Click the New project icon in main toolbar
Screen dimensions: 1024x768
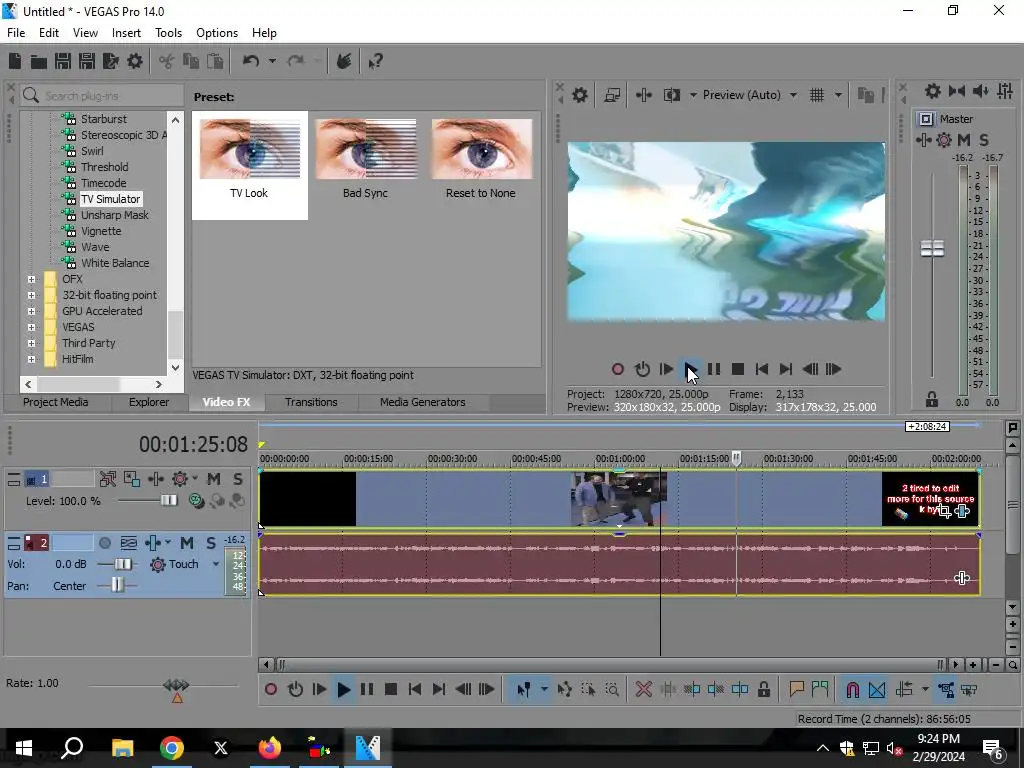click(x=15, y=61)
